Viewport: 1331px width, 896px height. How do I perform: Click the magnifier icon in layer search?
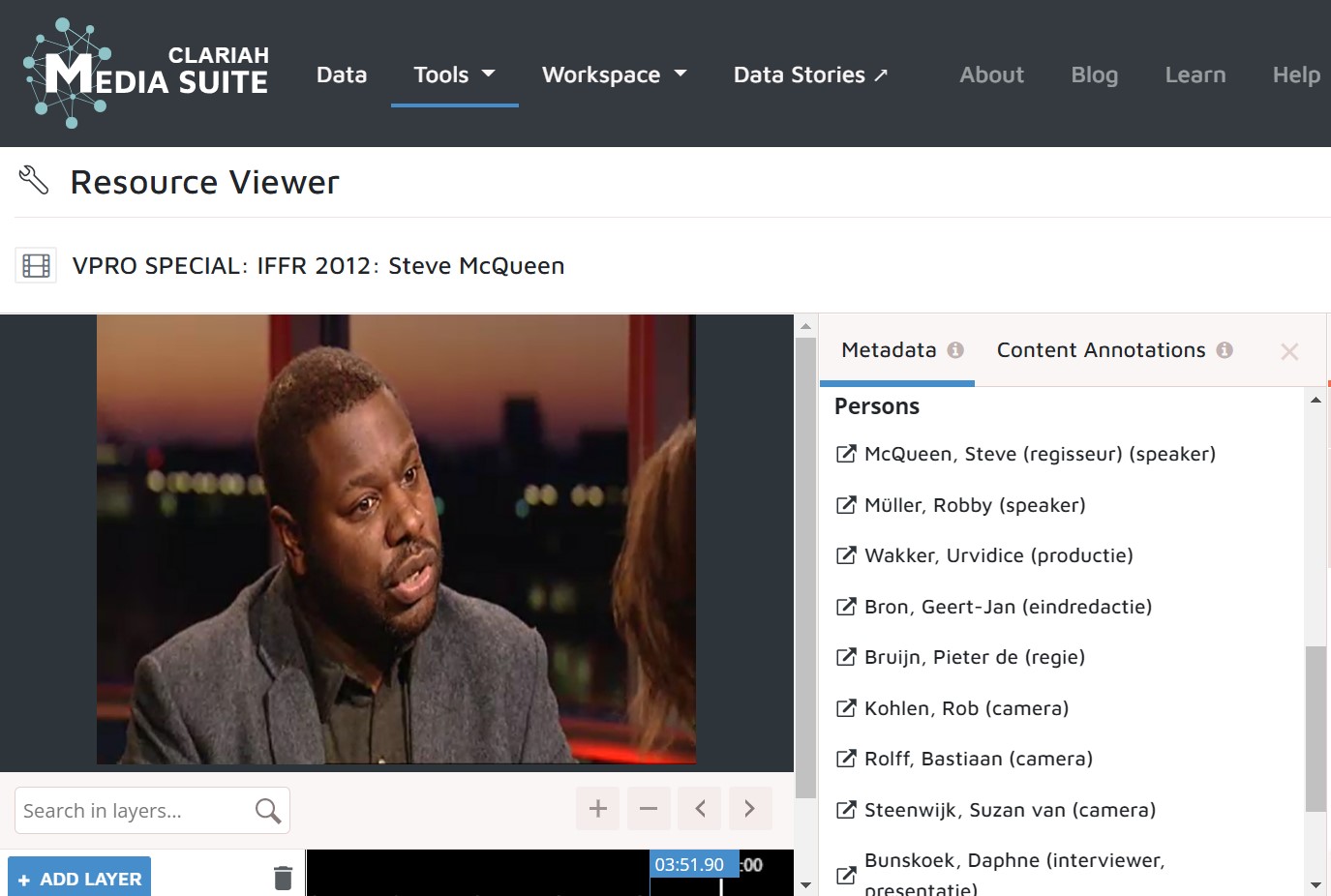tap(268, 811)
